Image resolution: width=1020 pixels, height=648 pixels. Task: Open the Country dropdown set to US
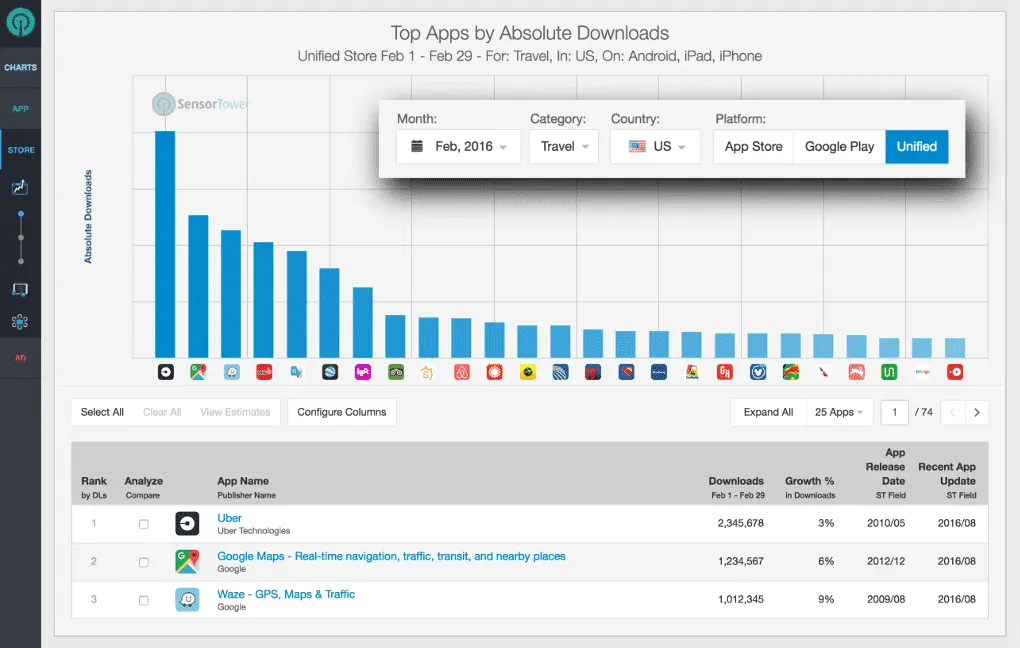[x=656, y=146]
